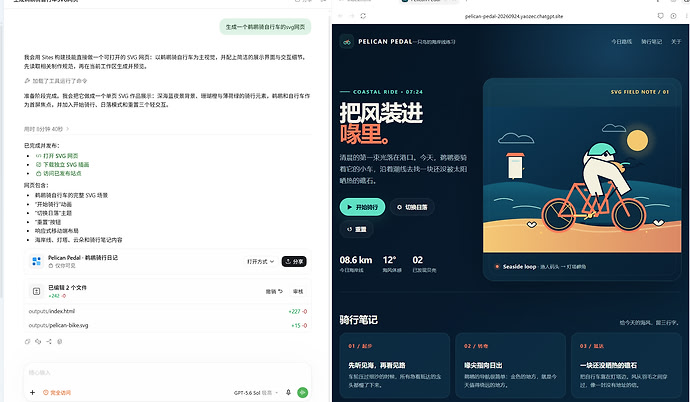Click the 02 collected-items stat on the webpage

tap(424, 263)
